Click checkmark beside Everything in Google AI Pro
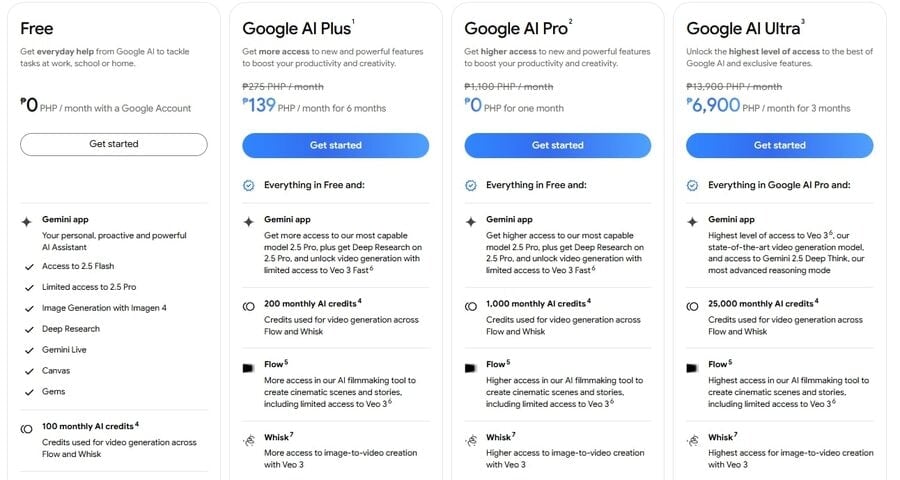Viewport: 900px width, 480px height. [692, 185]
